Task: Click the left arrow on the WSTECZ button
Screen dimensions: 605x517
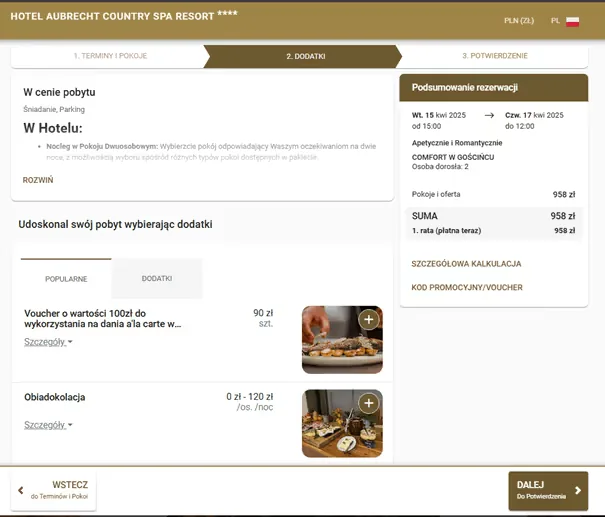Action: pos(21,490)
